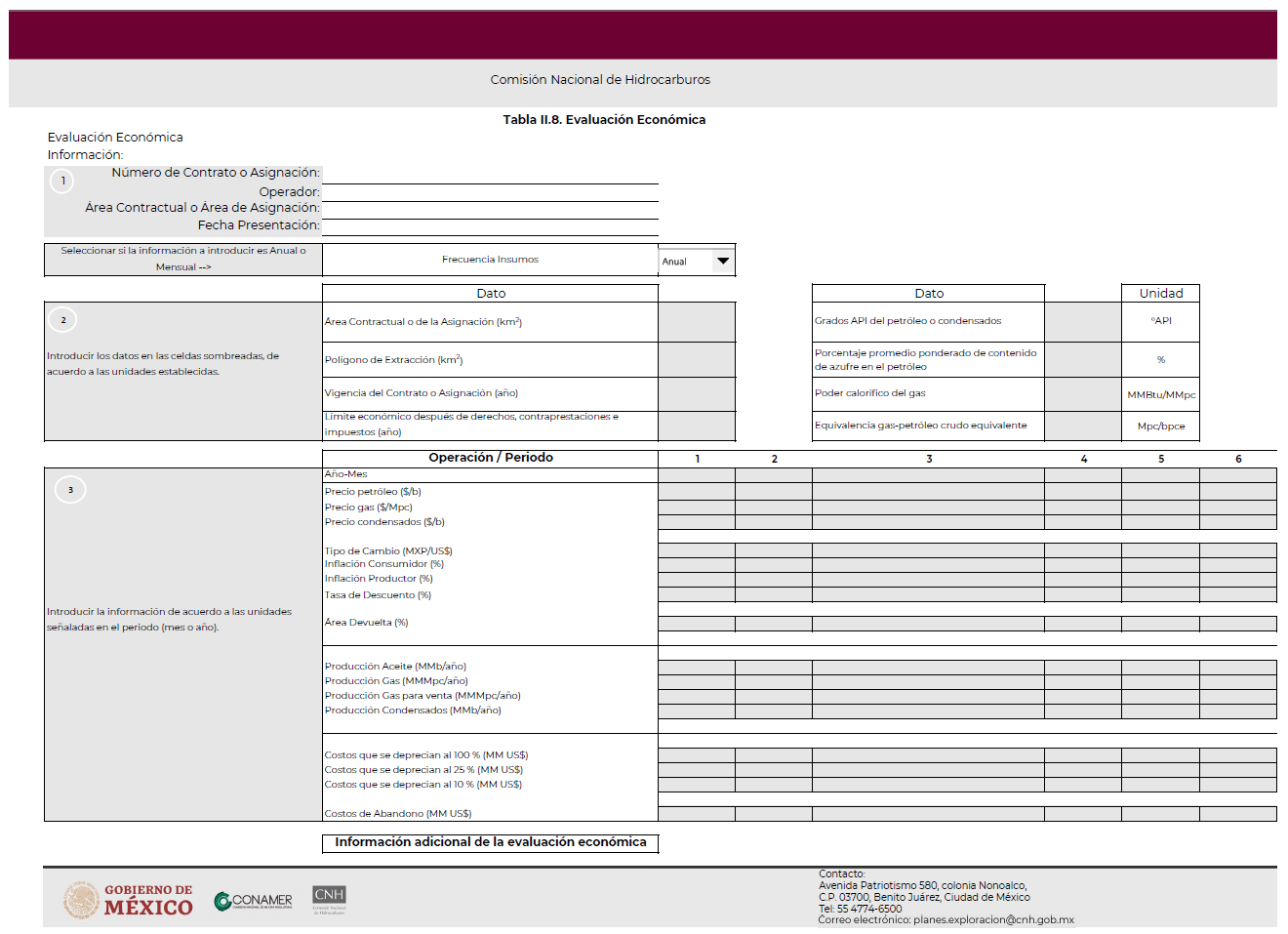Select the Grados API shaded value cell
The height and width of the screenshot is (934, 1288).
pos(1082,321)
